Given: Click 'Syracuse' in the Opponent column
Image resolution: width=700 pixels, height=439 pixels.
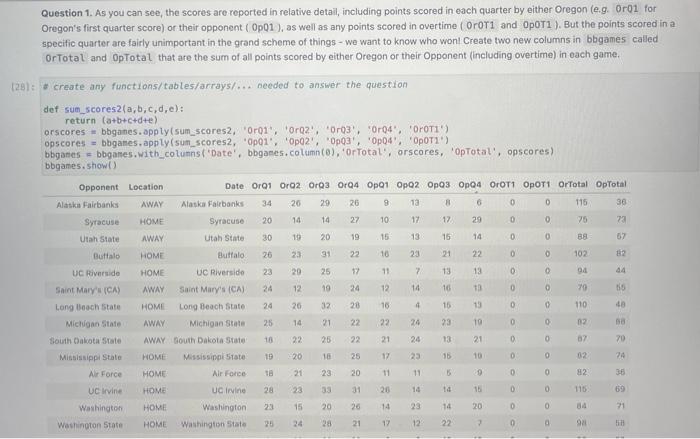Looking at the screenshot, I should pyautogui.click(x=102, y=222).
